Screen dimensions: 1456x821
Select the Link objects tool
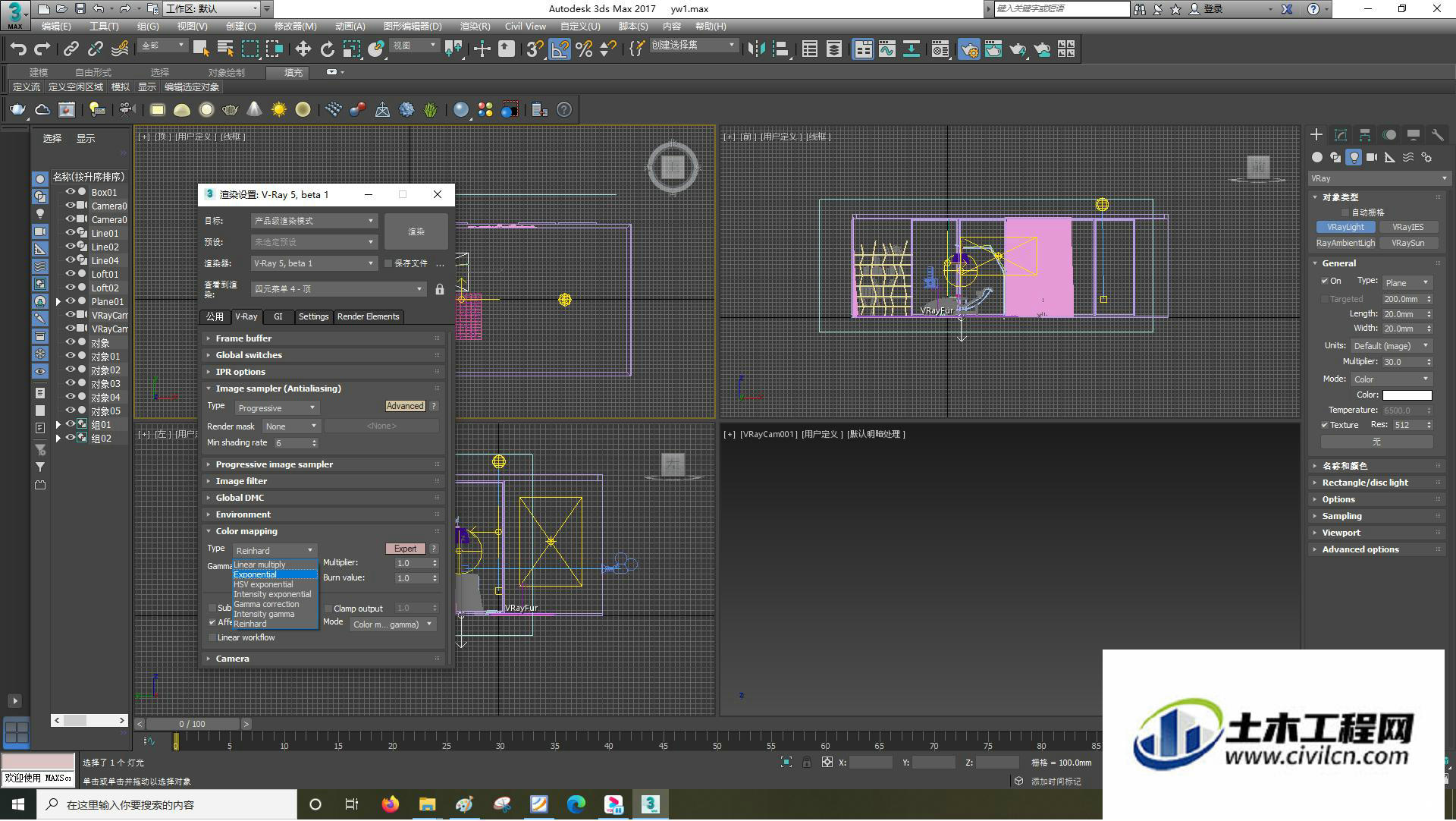(x=71, y=49)
